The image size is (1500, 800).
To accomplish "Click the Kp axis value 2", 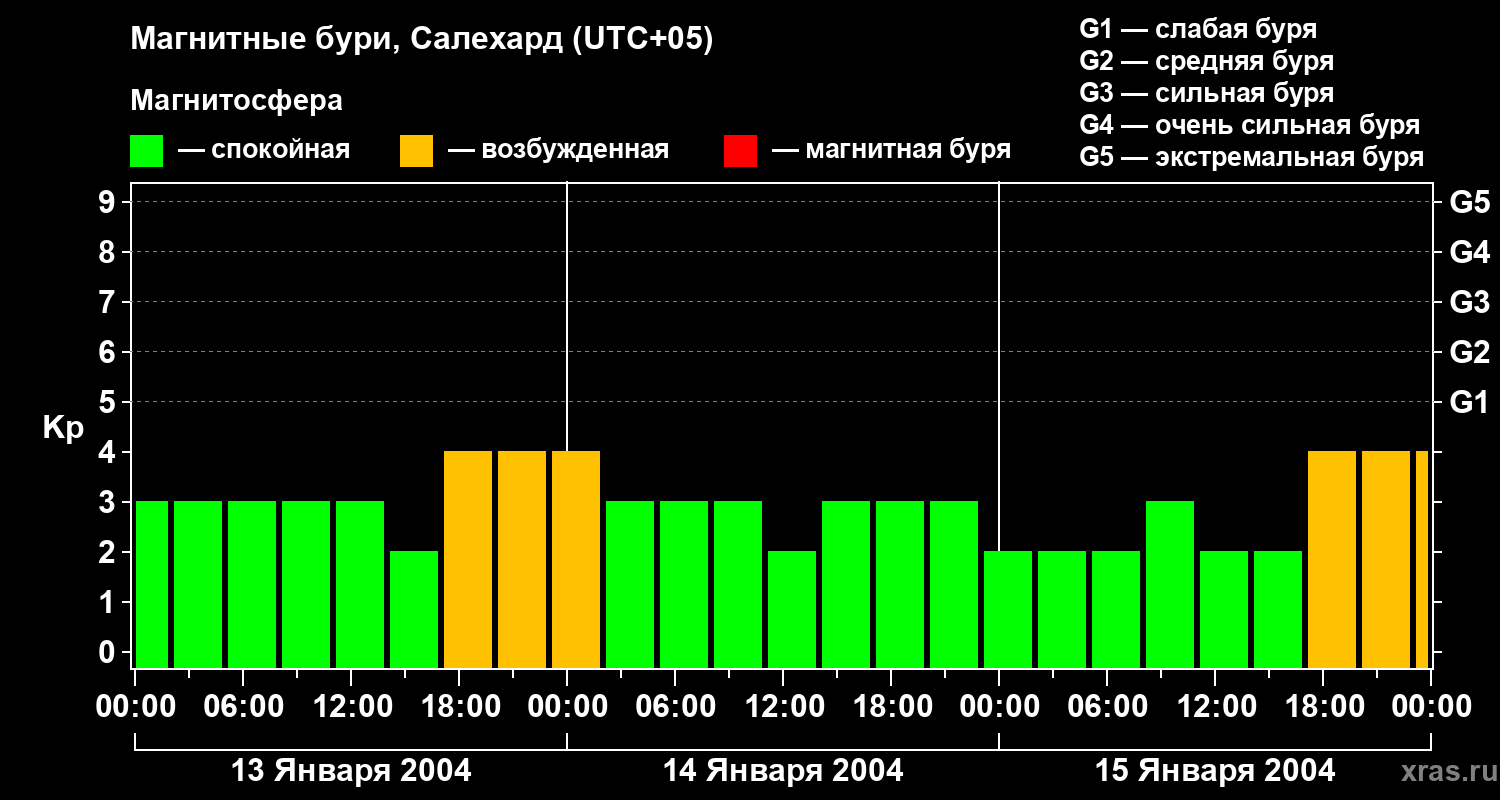I will coord(109,552).
